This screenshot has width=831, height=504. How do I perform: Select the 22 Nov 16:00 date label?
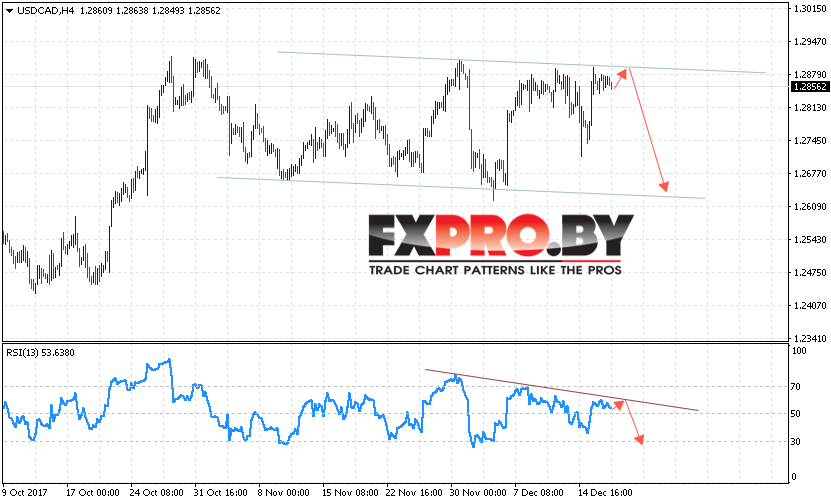point(414,492)
